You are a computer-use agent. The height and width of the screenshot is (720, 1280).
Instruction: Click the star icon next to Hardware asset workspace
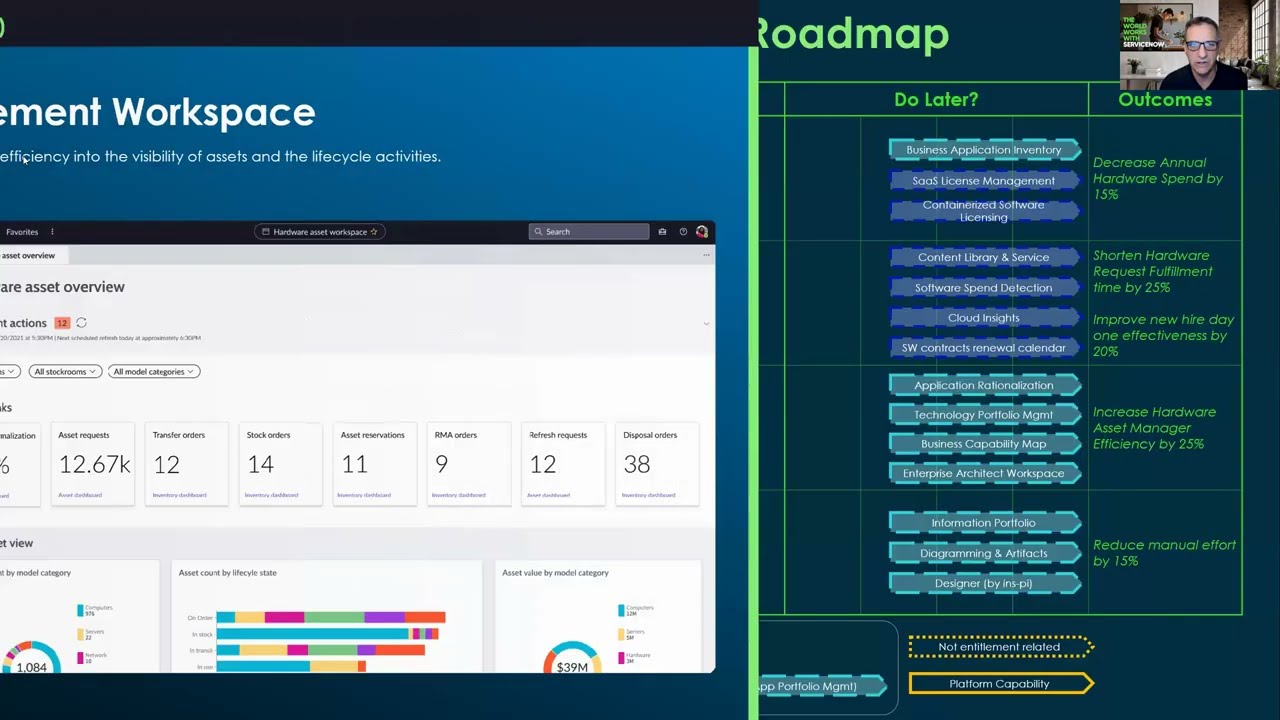[x=374, y=232]
